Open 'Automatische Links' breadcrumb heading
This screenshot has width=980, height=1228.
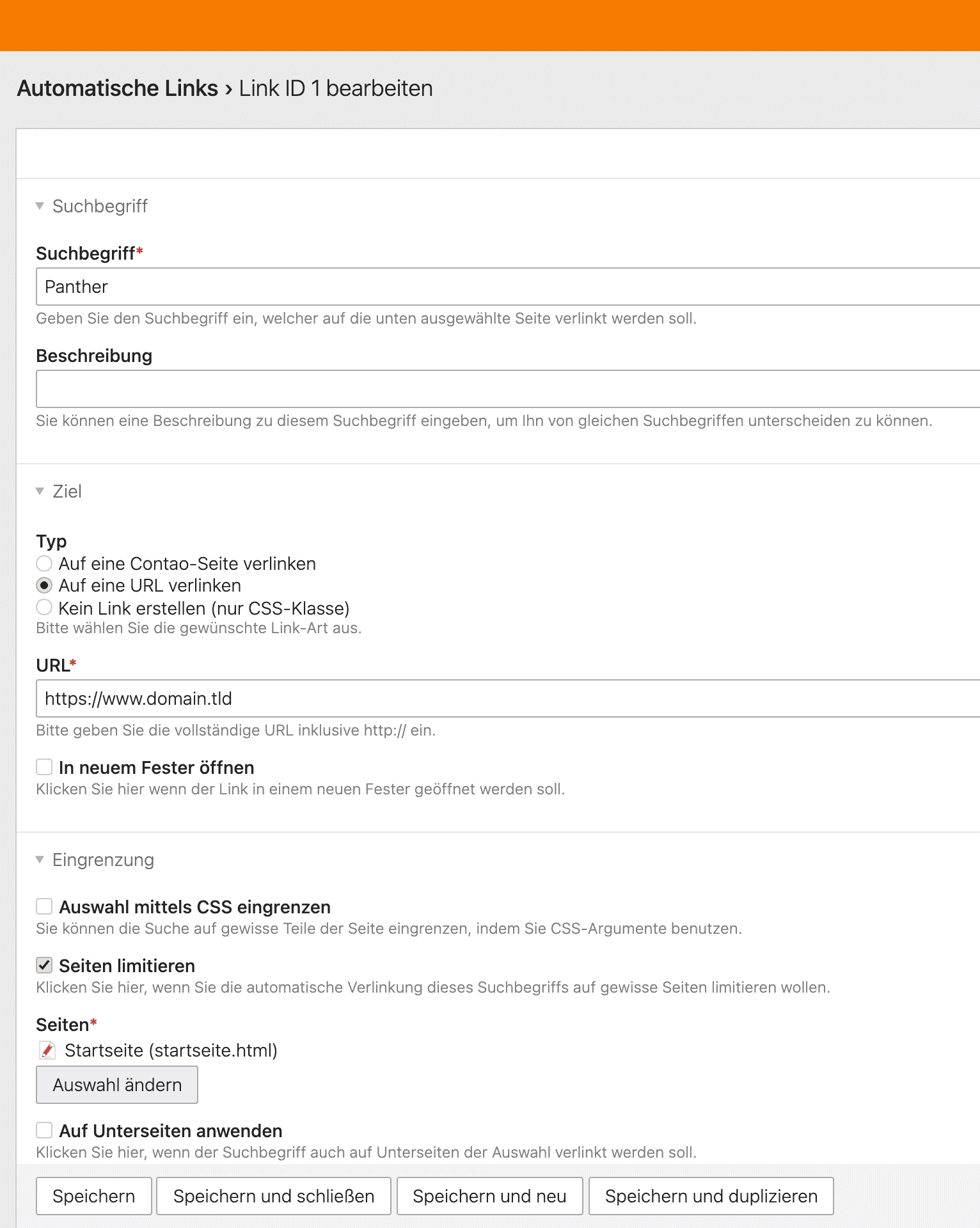point(118,88)
